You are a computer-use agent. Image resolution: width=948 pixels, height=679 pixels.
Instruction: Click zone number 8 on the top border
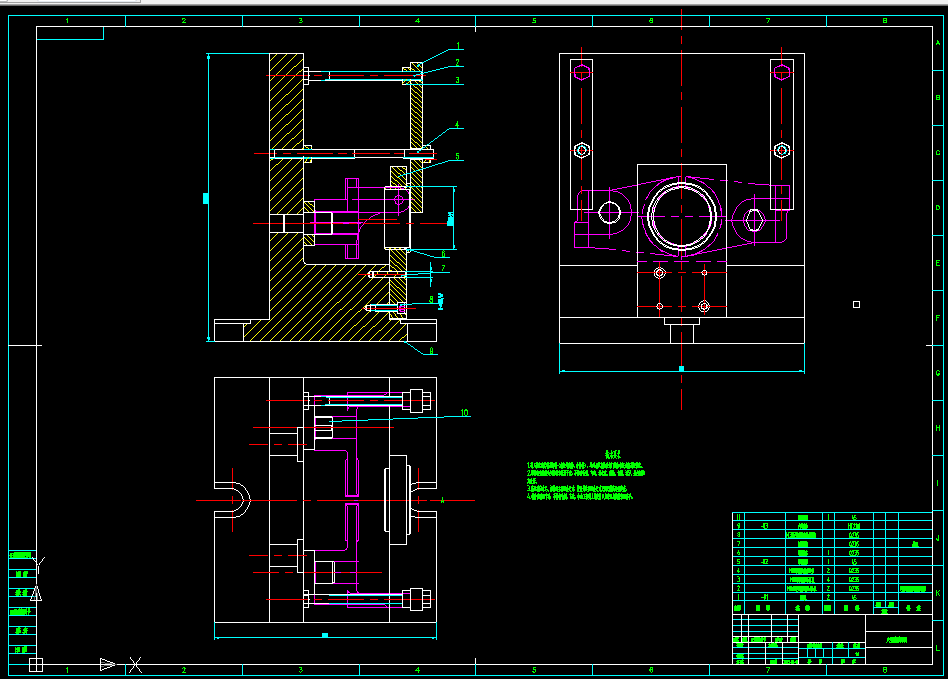click(885, 21)
